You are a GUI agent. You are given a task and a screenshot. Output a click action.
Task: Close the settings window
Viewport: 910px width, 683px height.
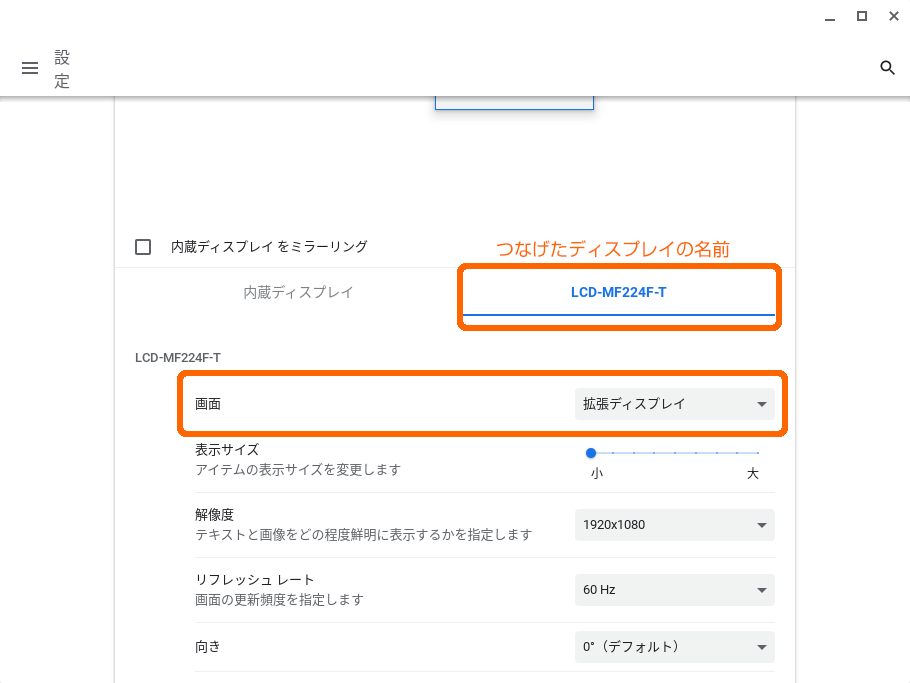coord(893,17)
